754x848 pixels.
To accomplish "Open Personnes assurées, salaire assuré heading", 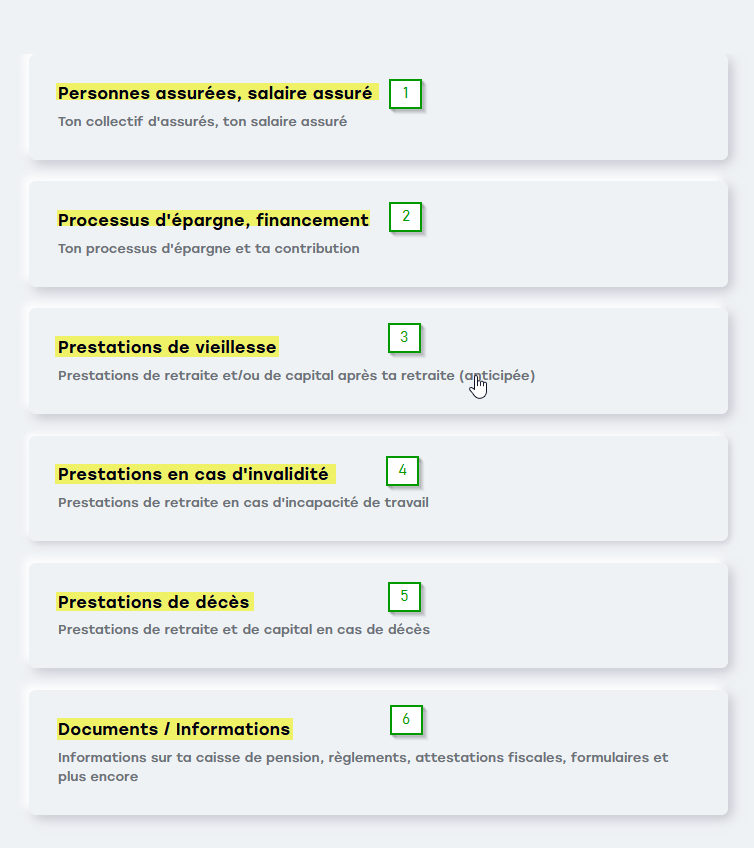I will [x=215, y=93].
